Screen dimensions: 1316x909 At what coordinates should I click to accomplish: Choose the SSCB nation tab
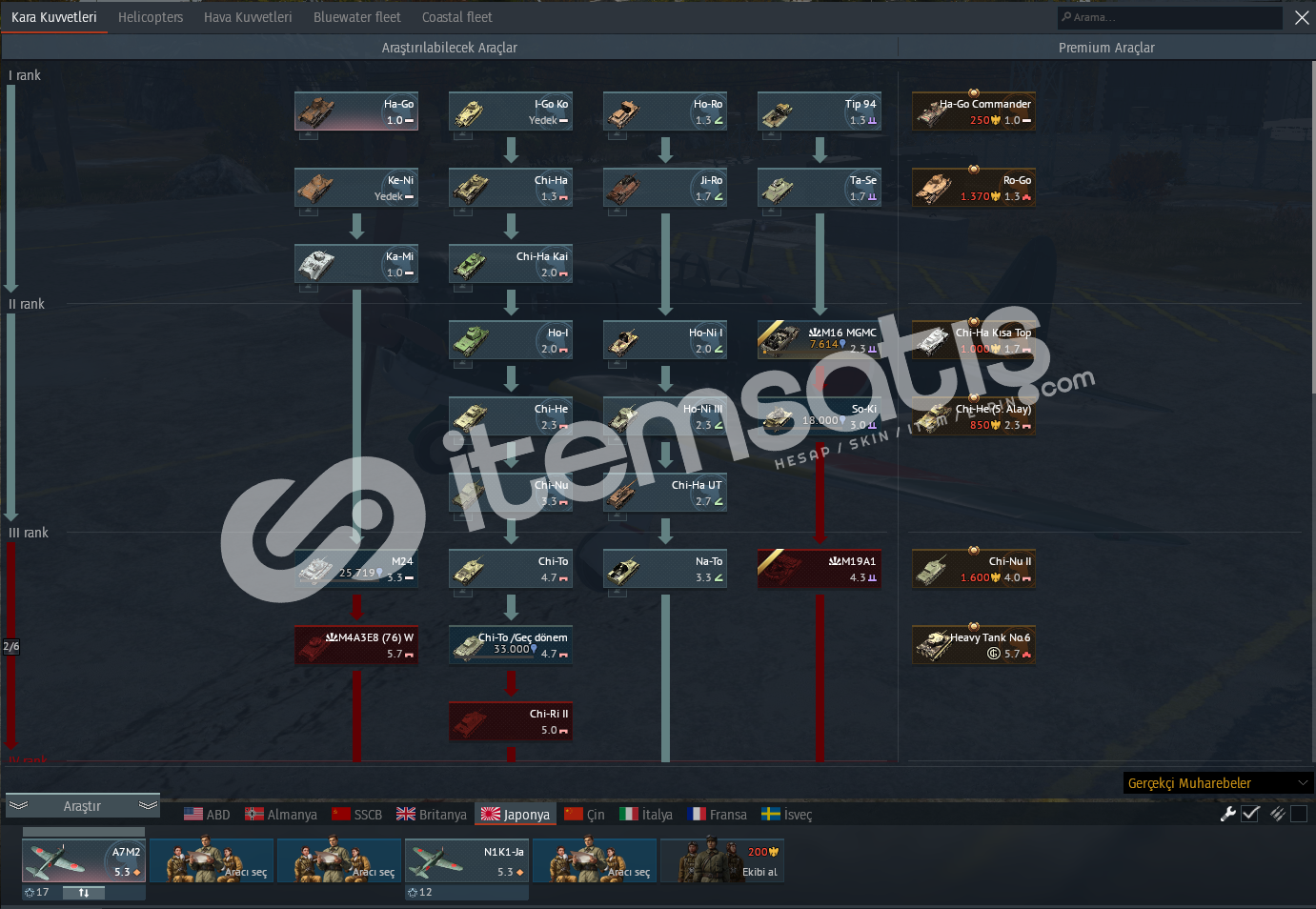click(x=357, y=815)
